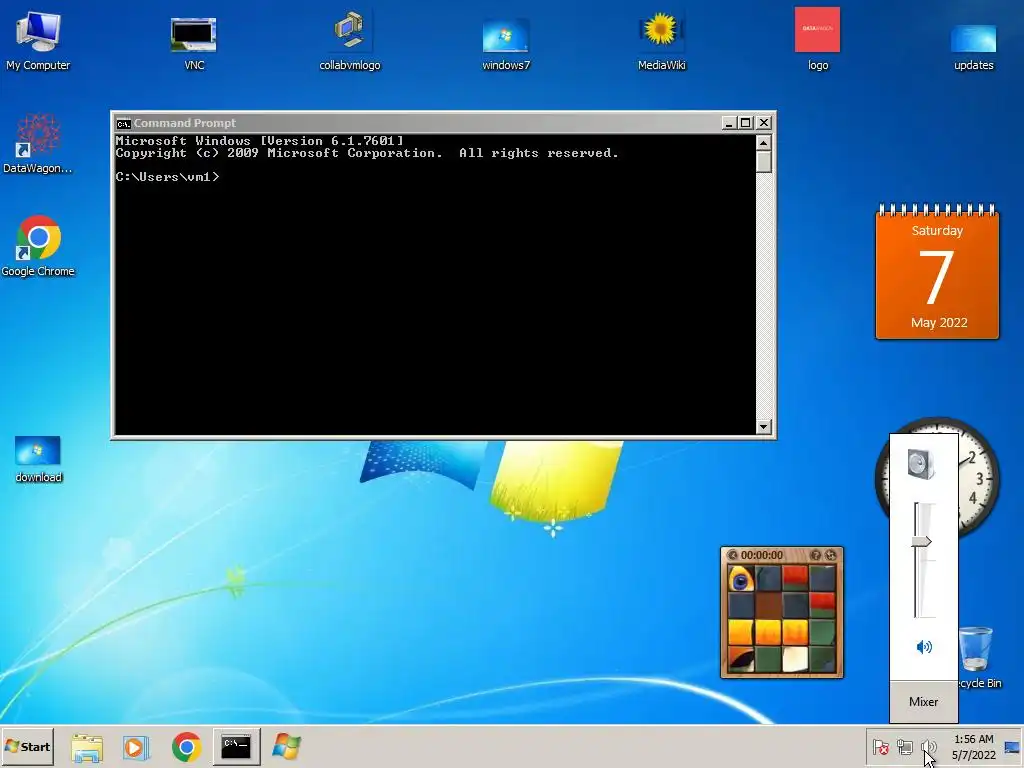The width and height of the screenshot is (1024, 768).
Task: Click the calendar gadget showing Saturday 7
Action: 937,272
